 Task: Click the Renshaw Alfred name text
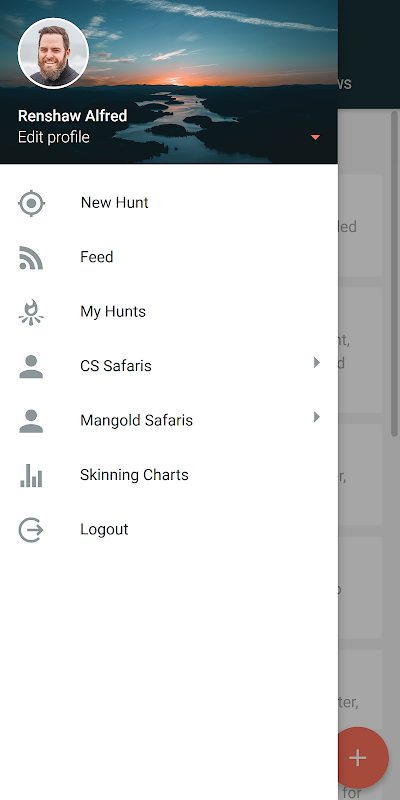72,116
